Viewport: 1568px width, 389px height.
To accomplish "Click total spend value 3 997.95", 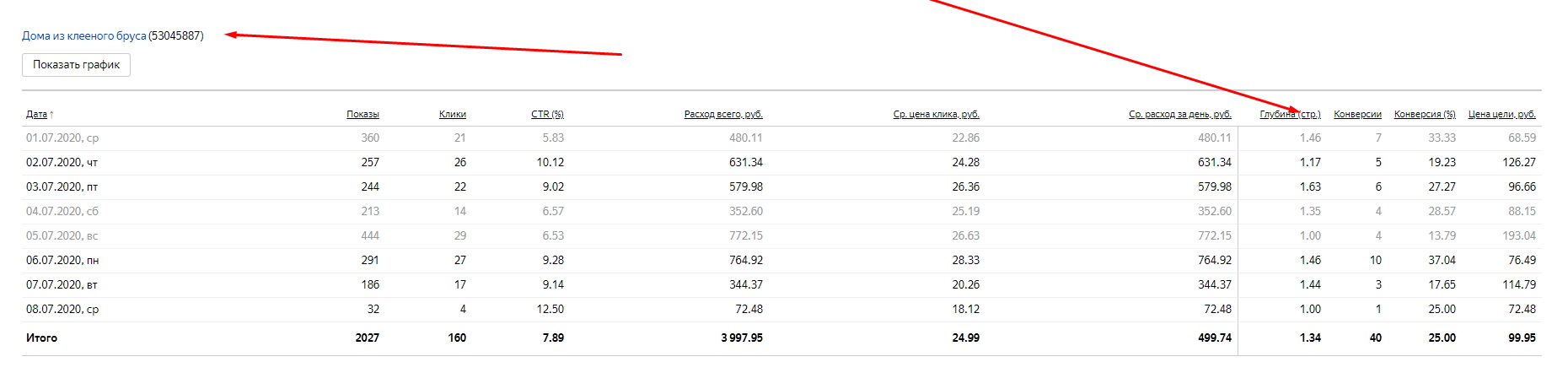I will [741, 338].
